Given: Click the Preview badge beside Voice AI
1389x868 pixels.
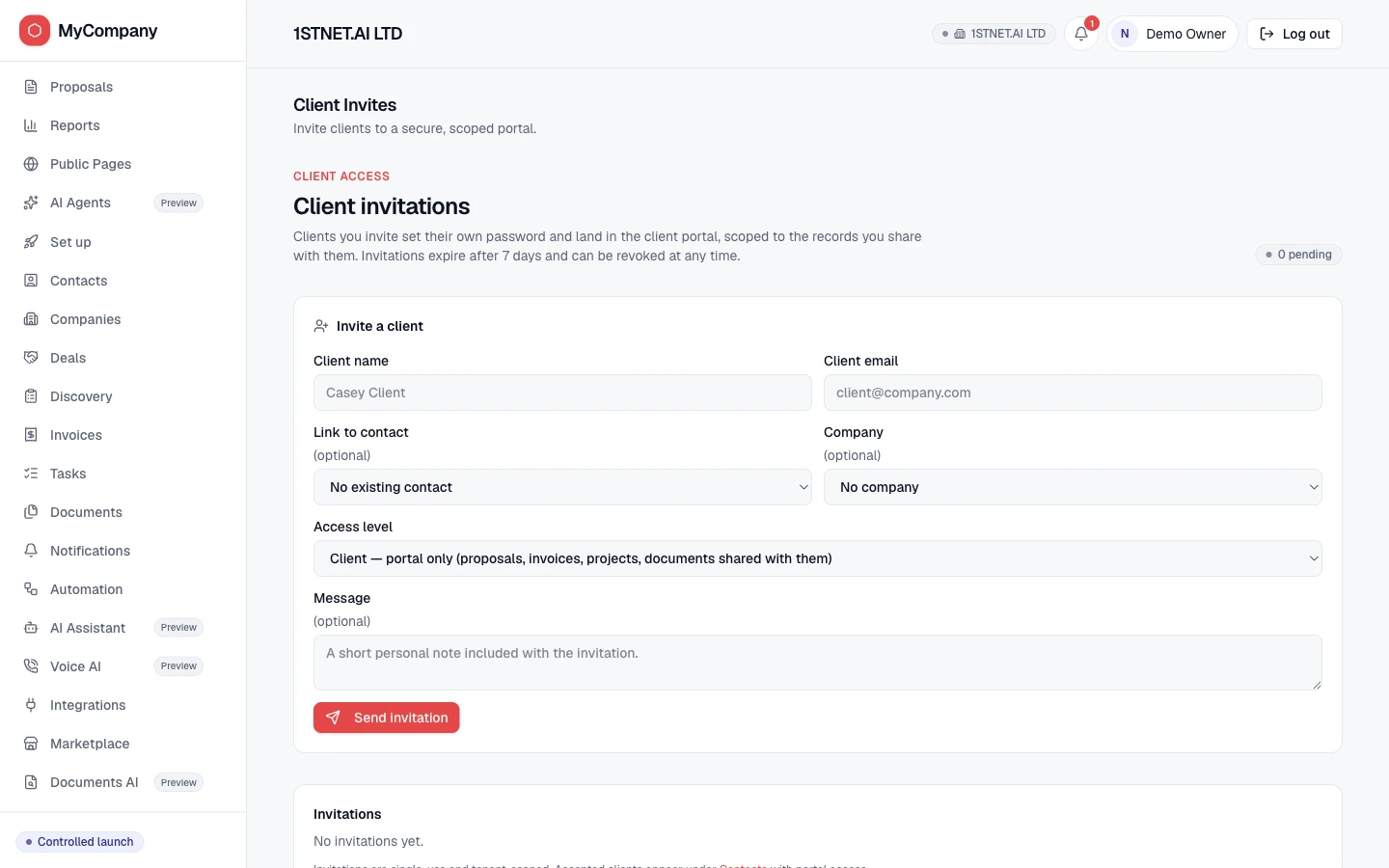Looking at the screenshot, I should coord(178,666).
